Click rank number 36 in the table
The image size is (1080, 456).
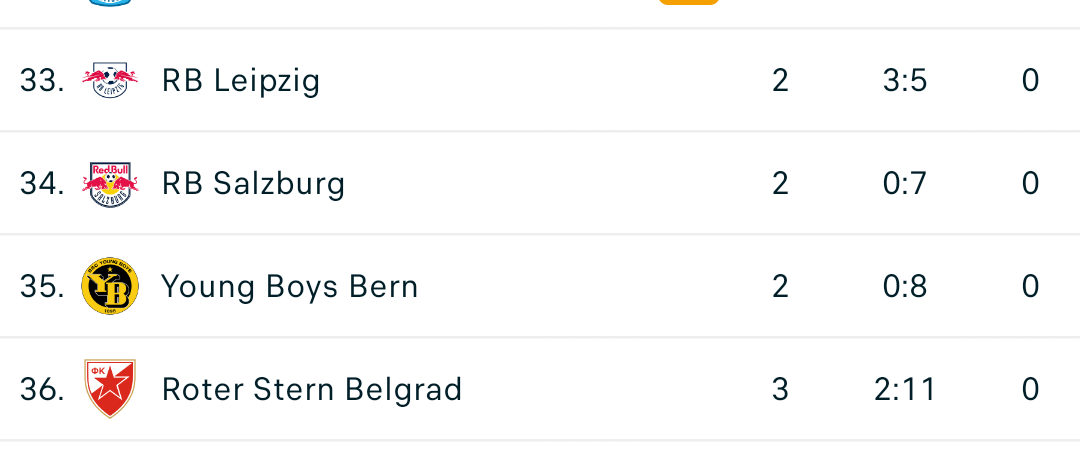pyautogui.click(x=42, y=389)
